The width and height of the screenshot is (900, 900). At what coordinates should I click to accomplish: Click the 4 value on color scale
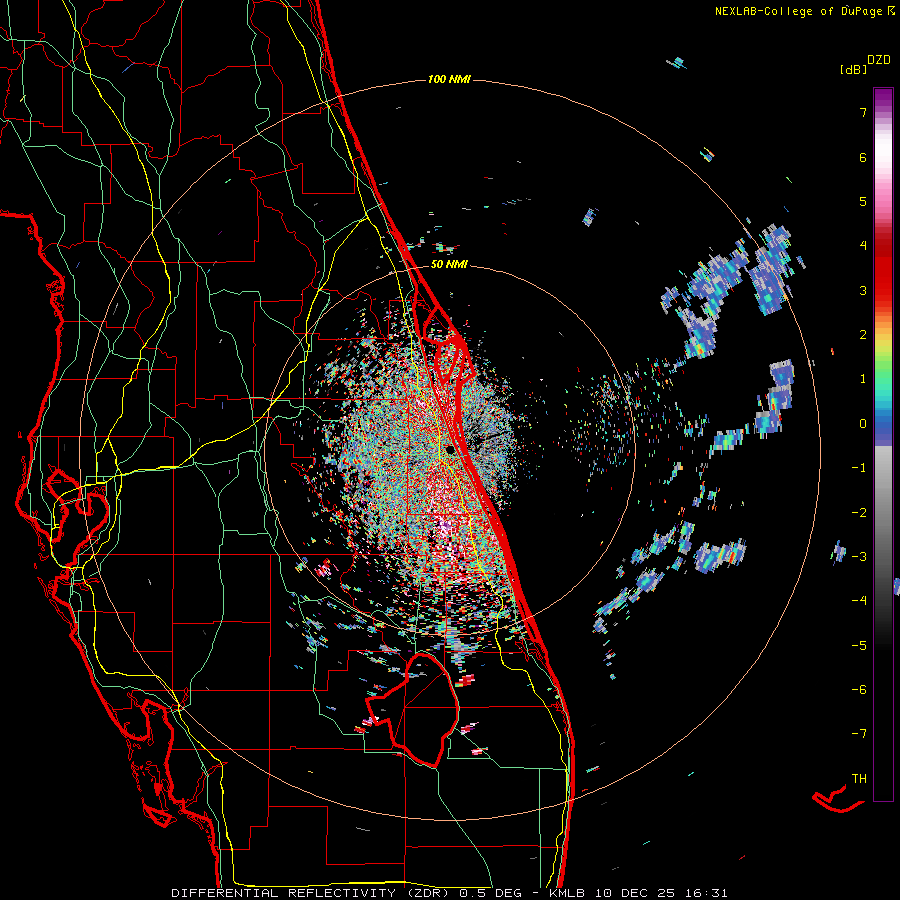[863, 246]
